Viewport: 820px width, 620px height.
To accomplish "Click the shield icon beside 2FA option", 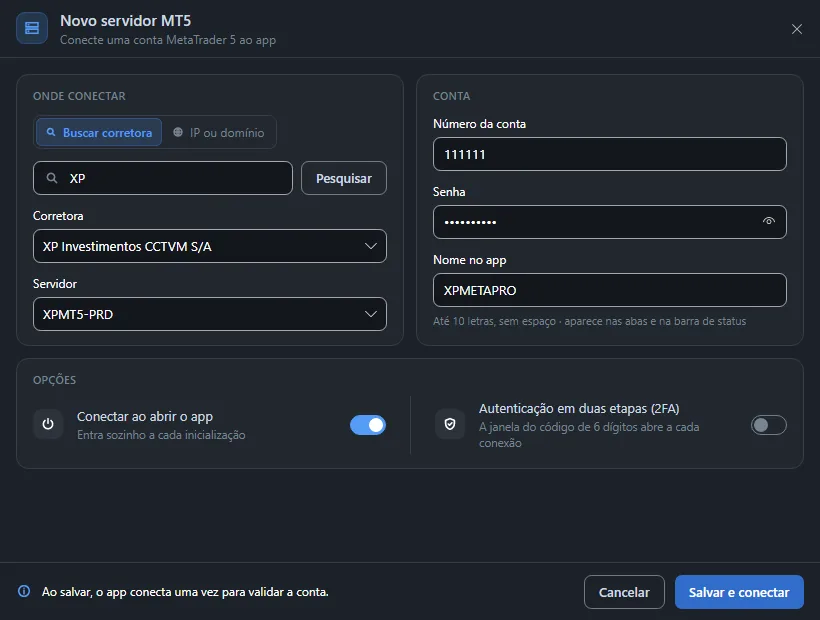I will (x=450, y=424).
